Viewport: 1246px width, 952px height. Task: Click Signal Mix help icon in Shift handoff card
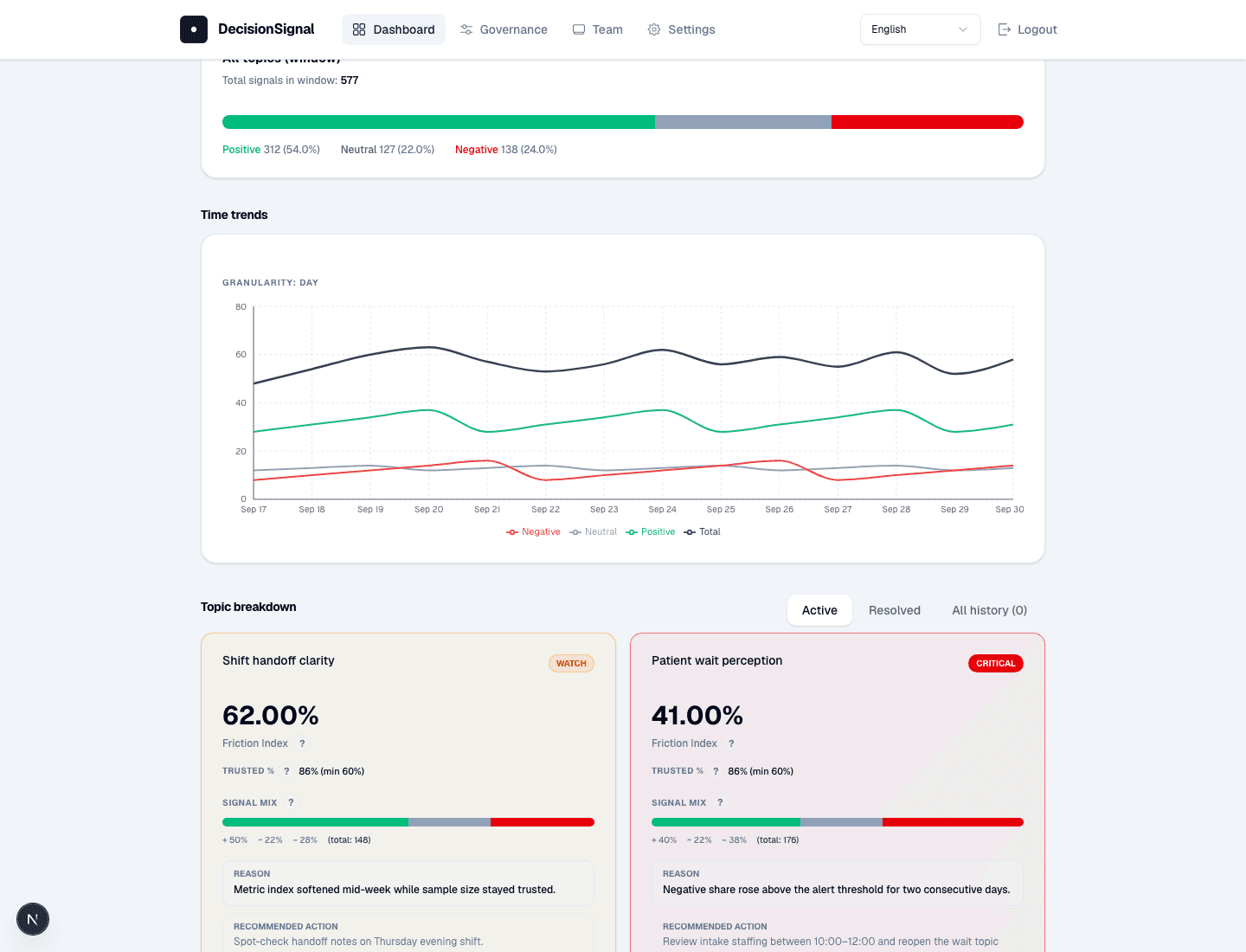[x=291, y=802]
